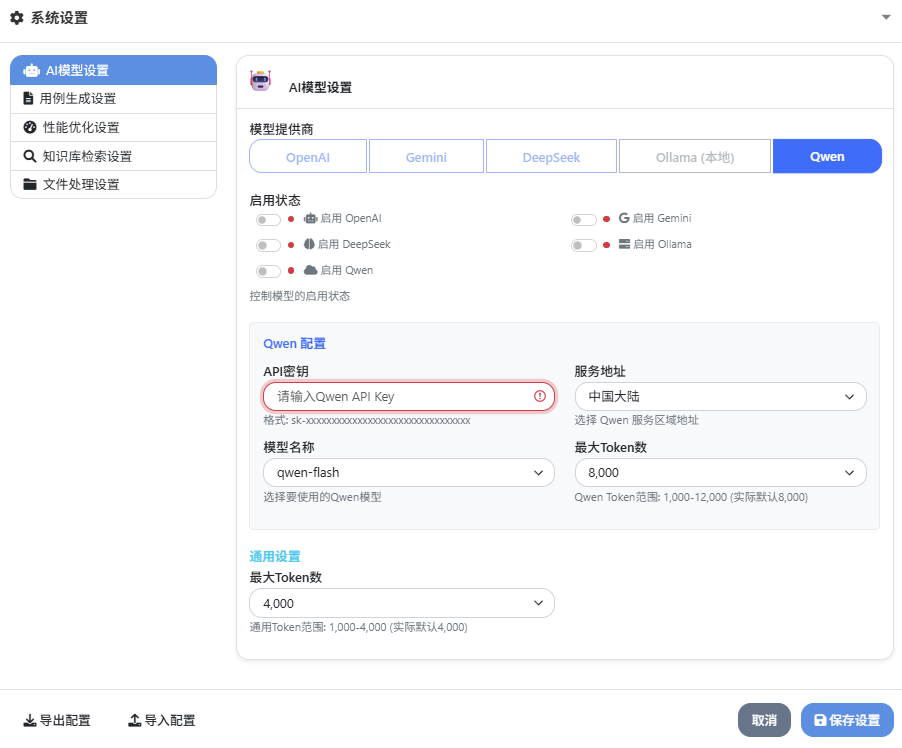Viewport: 902px width, 748px height.
Task: Open the 模型名称 dropdown showing qwen-flash
Action: pyautogui.click(x=408, y=472)
